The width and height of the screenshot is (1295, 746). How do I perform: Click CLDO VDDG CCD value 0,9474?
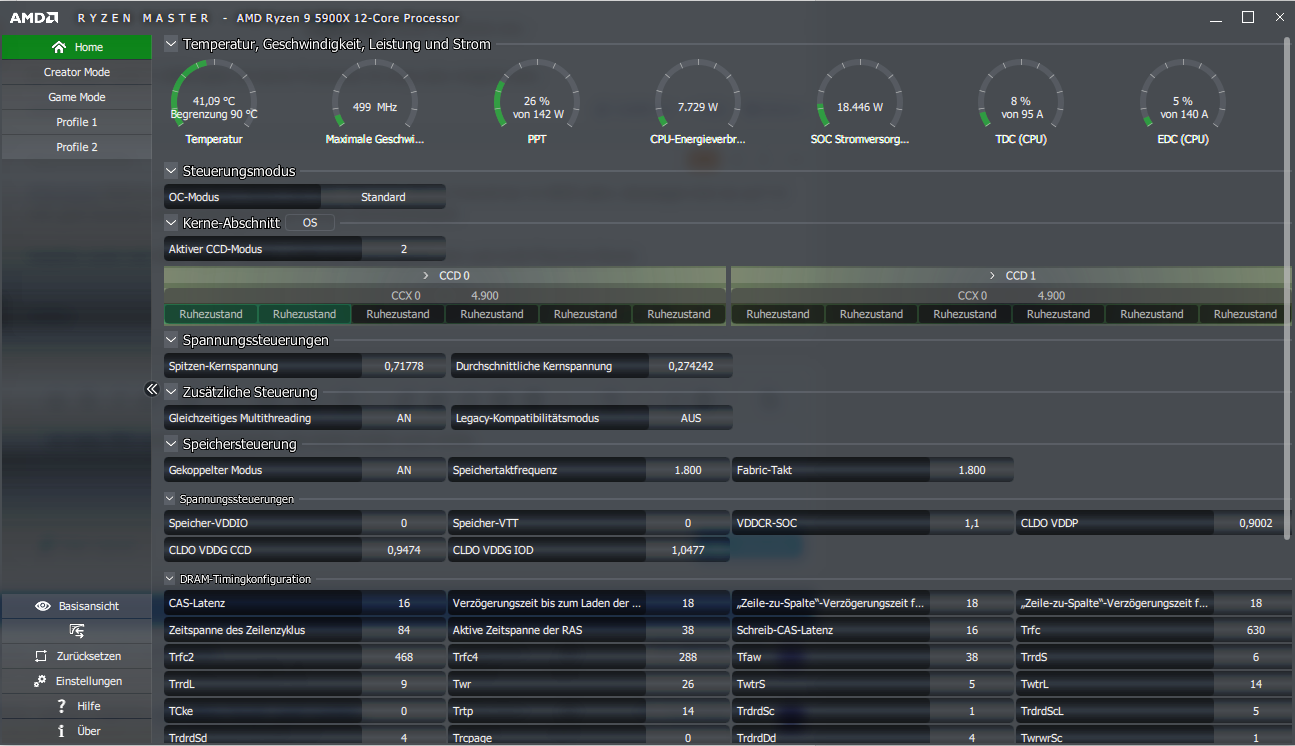[404, 550]
